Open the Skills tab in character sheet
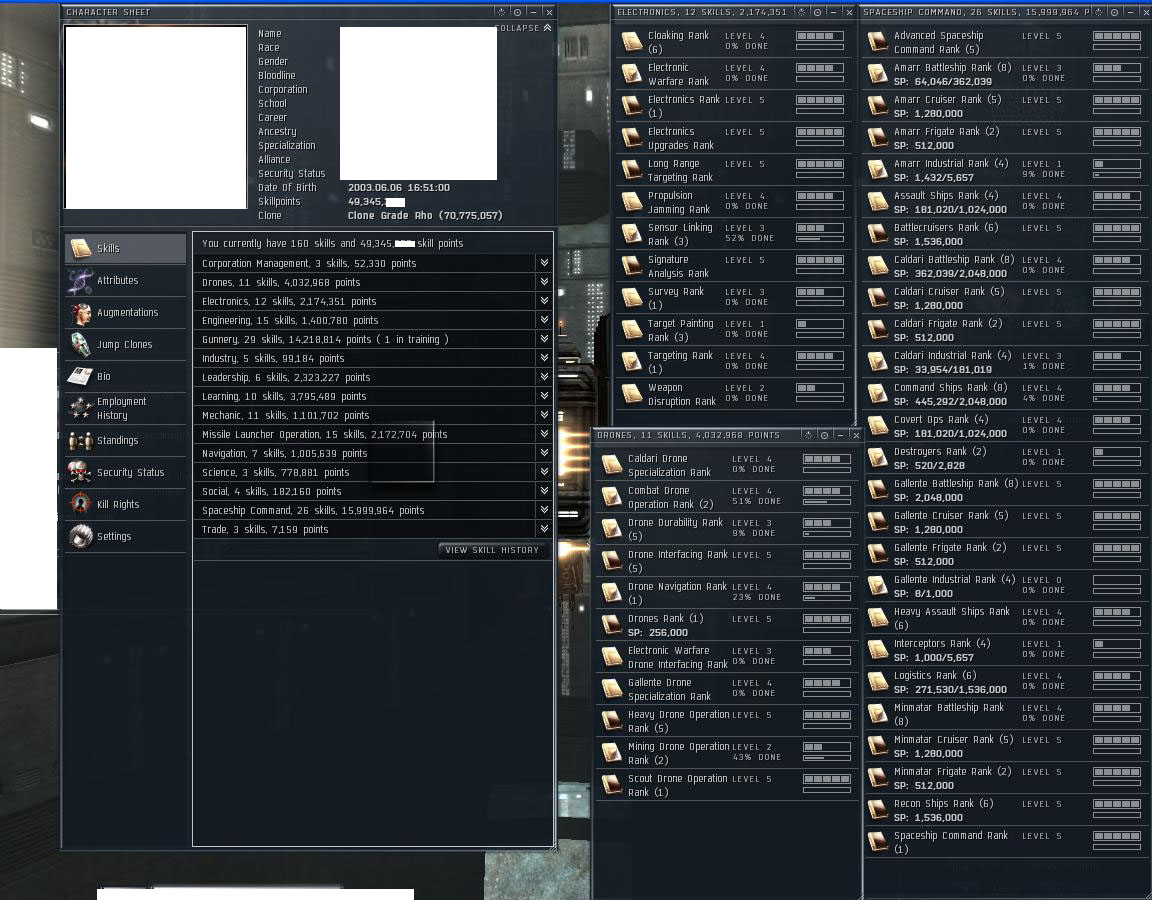The height and width of the screenshot is (900, 1152). [125, 248]
